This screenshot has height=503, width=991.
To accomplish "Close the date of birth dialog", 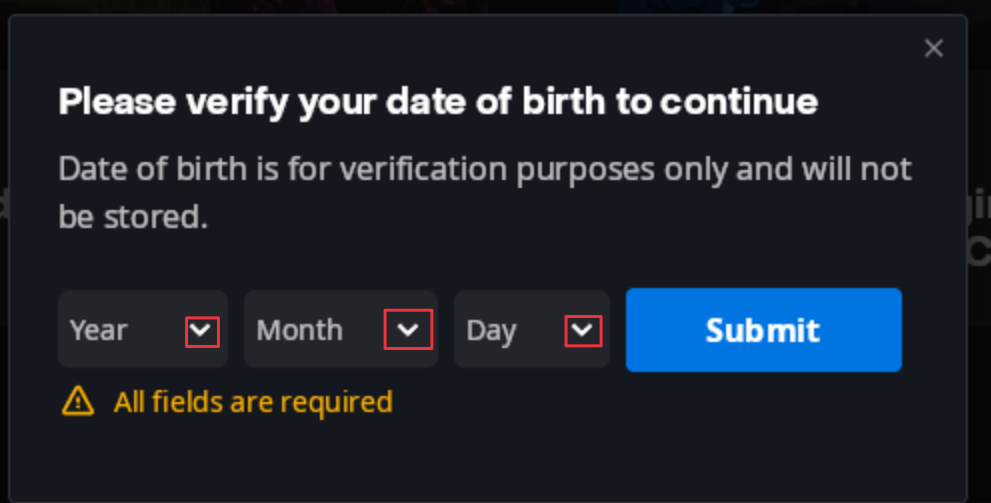I will (x=933, y=48).
